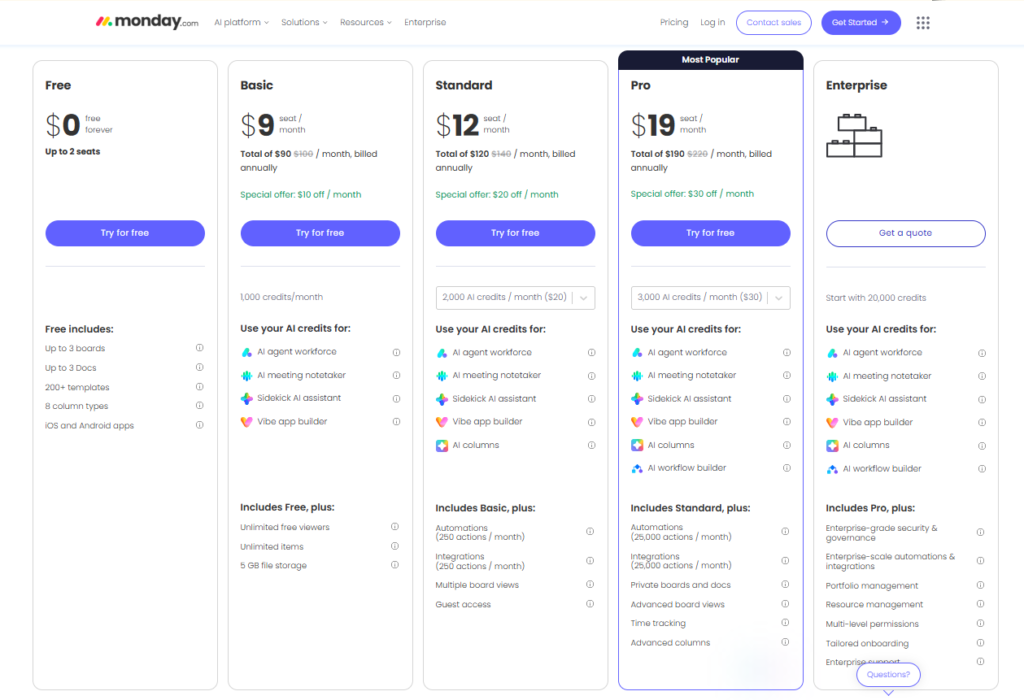
Task: Click Special offer: $30 off / month text
Action: [x=692, y=194]
